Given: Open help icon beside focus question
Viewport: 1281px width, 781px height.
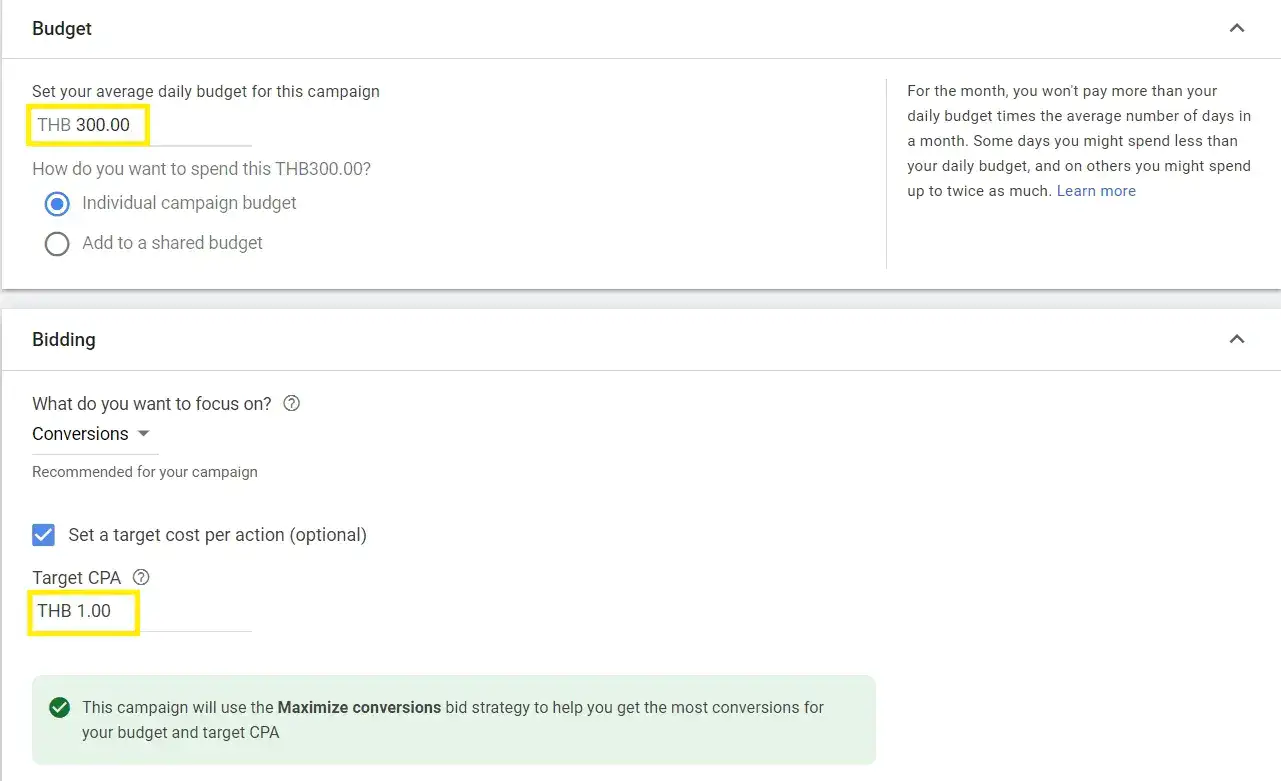Looking at the screenshot, I should (292, 404).
